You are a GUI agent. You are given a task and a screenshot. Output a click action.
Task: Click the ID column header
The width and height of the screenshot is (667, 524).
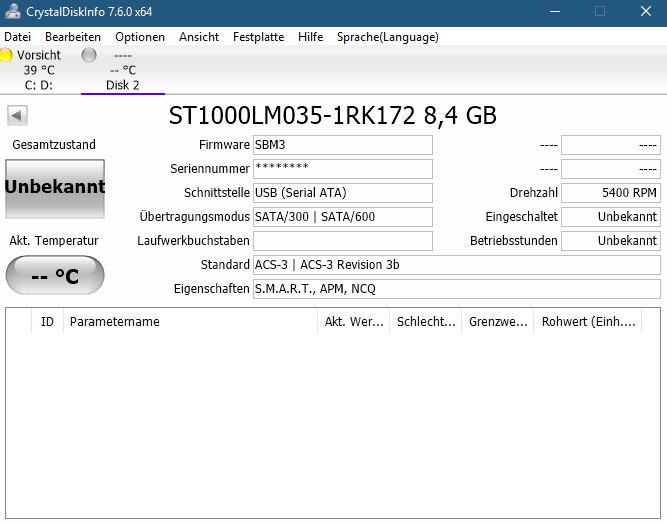pyautogui.click(x=47, y=322)
